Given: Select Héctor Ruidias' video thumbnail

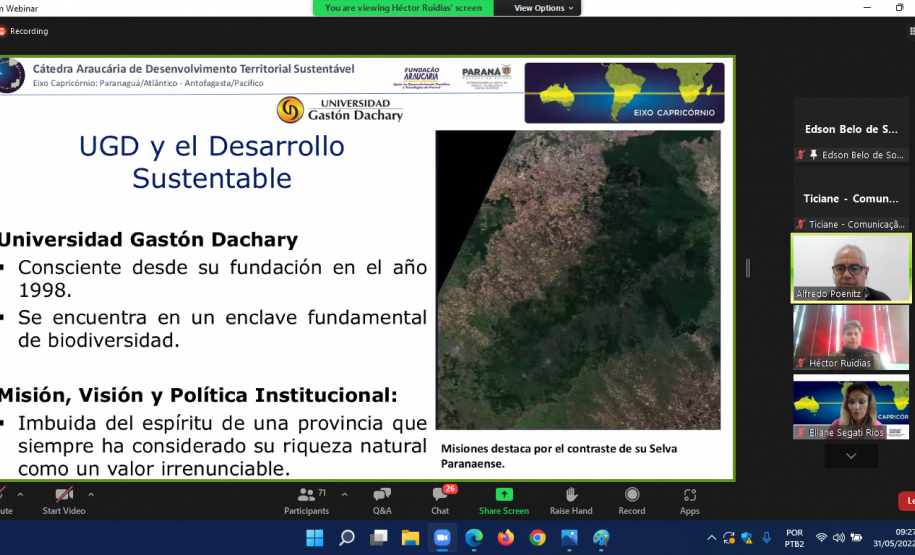Looking at the screenshot, I should point(851,337).
